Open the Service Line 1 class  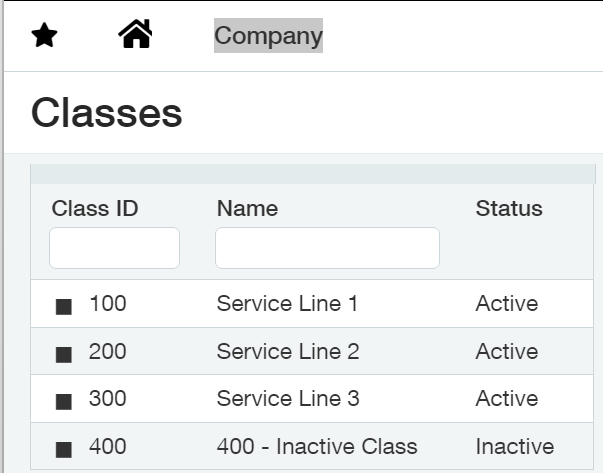pyautogui.click(x=287, y=303)
